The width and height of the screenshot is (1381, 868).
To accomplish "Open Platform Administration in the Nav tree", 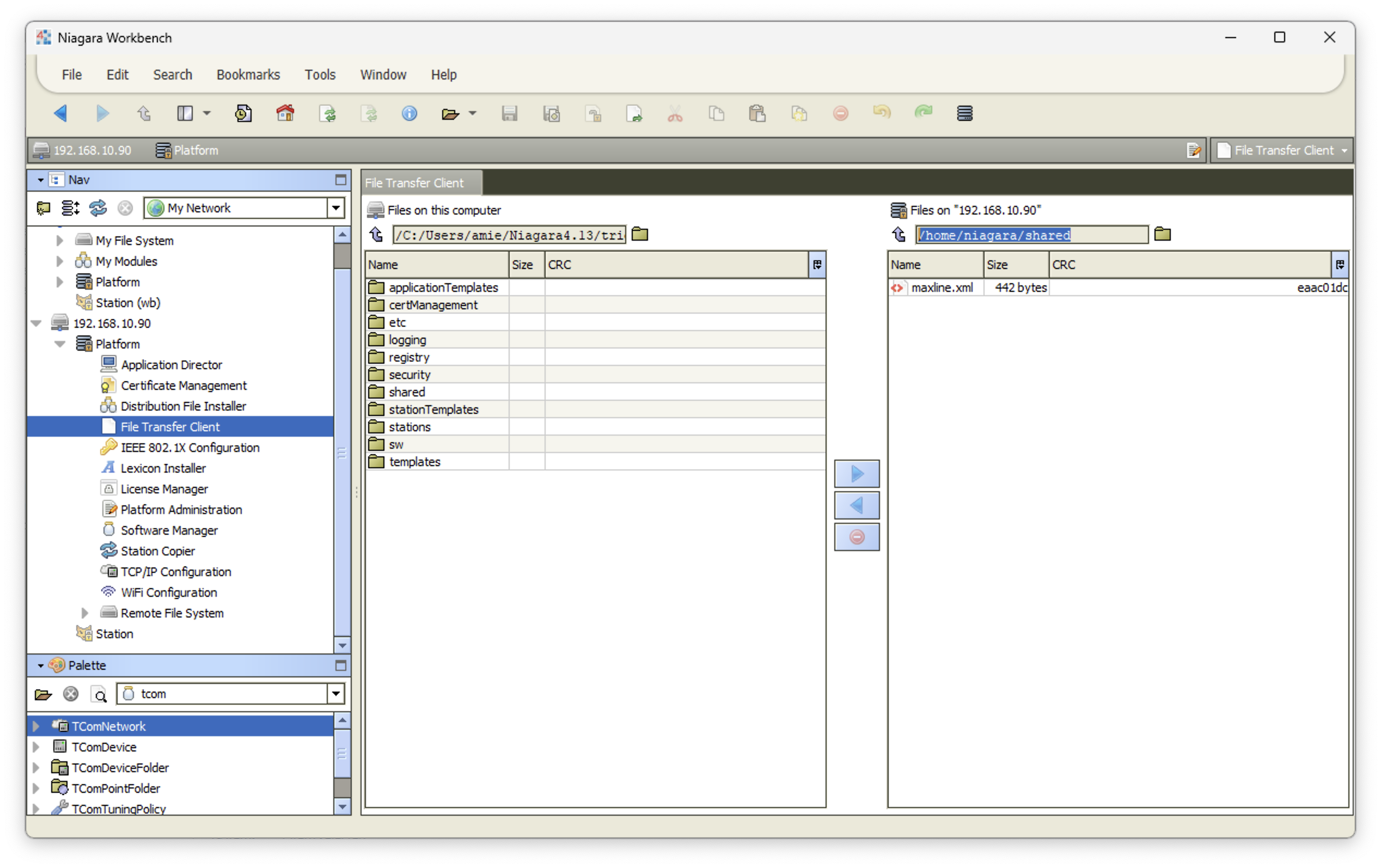I will click(x=181, y=509).
